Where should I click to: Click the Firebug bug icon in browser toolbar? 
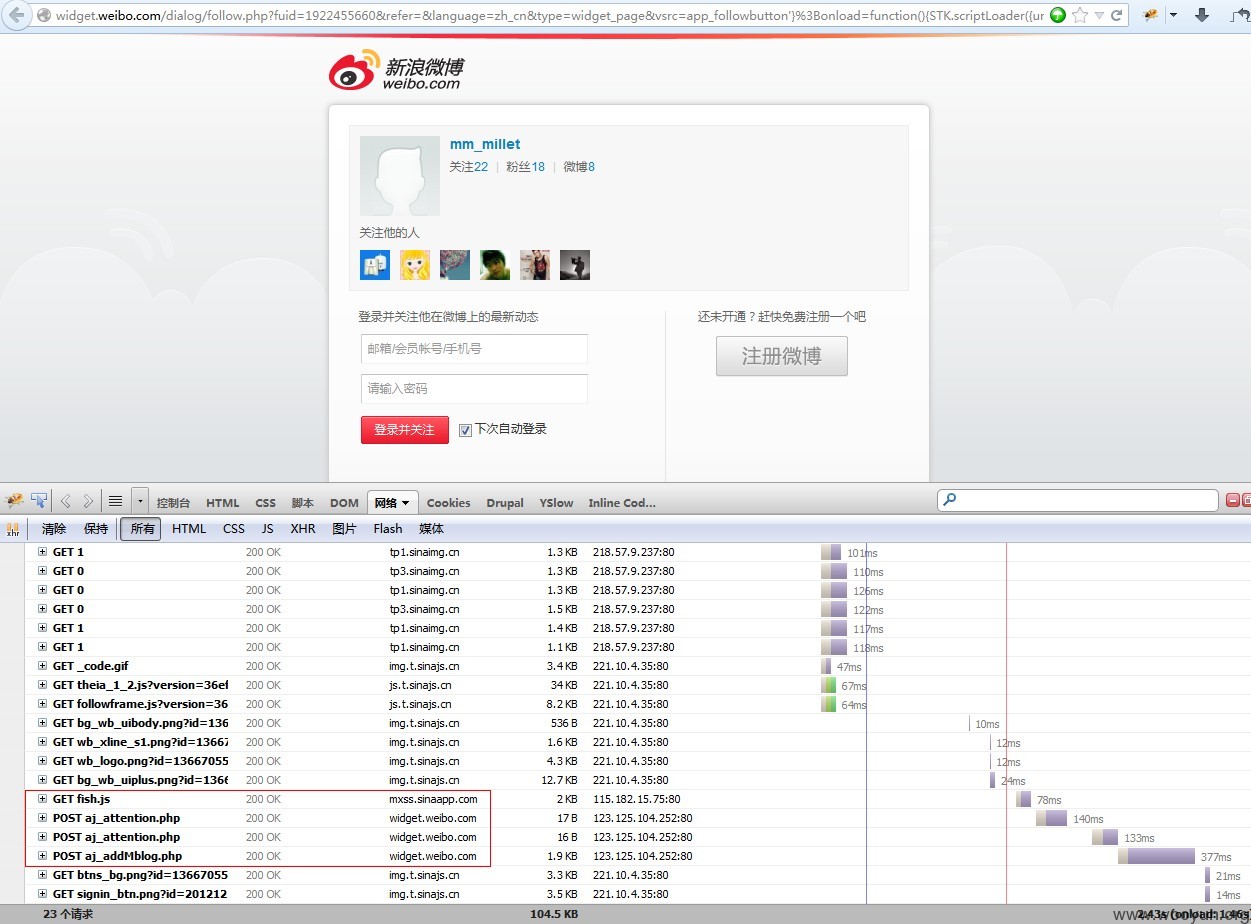[x=1151, y=15]
